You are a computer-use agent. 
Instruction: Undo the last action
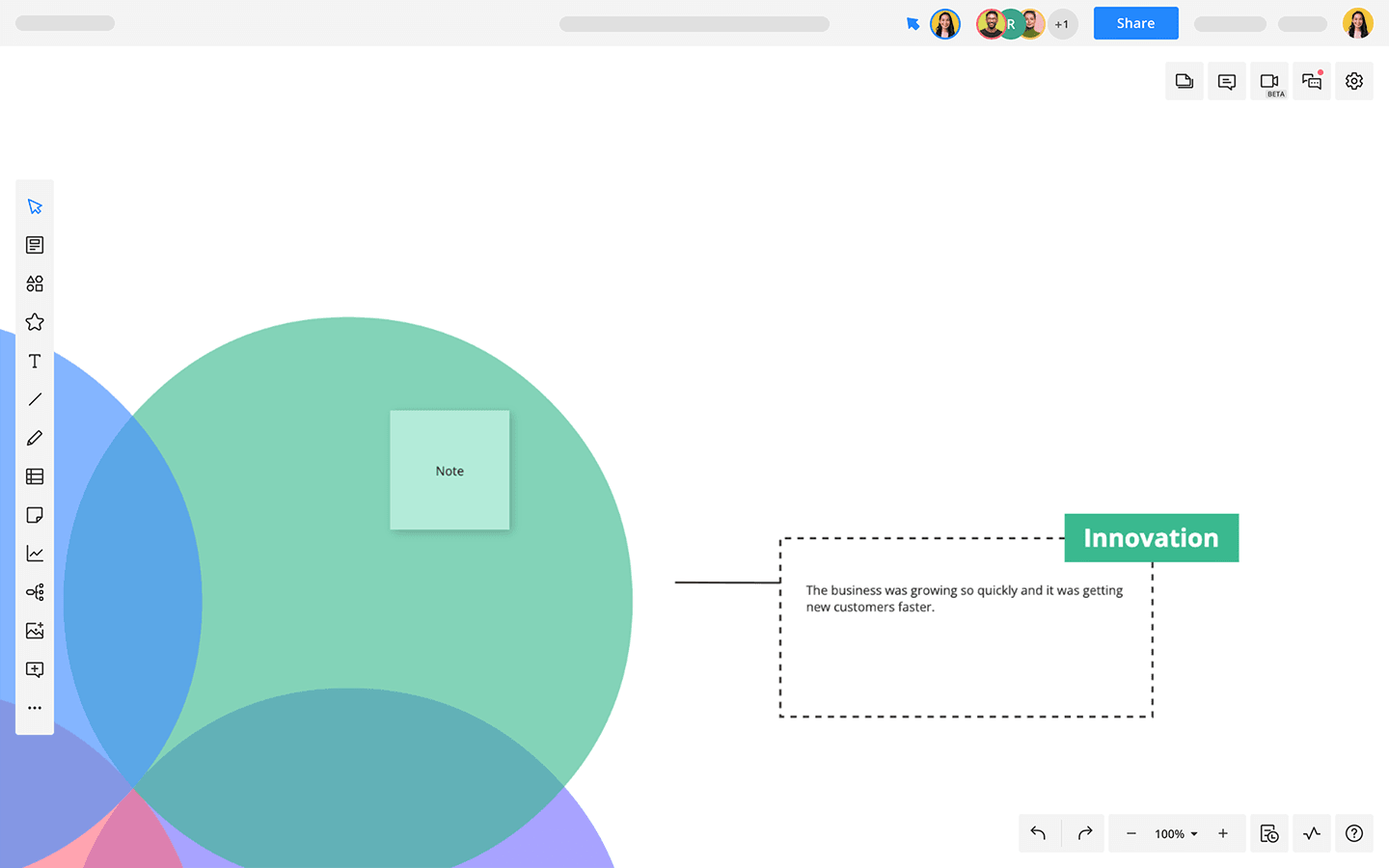click(x=1039, y=833)
